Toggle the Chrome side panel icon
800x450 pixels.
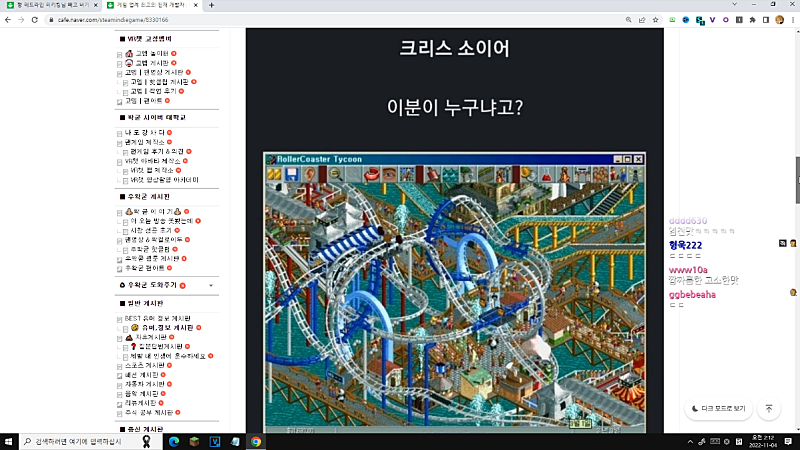pyautogui.click(x=766, y=20)
